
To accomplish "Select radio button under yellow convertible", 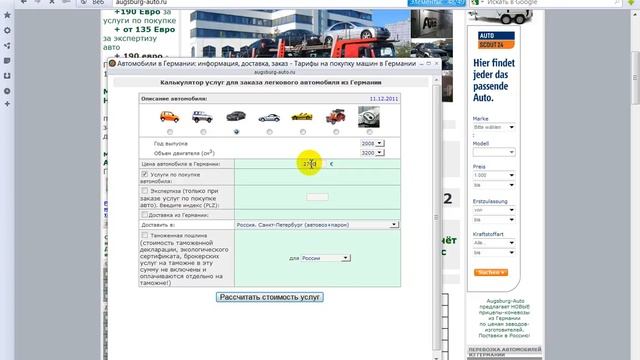I will tap(303, 132).
